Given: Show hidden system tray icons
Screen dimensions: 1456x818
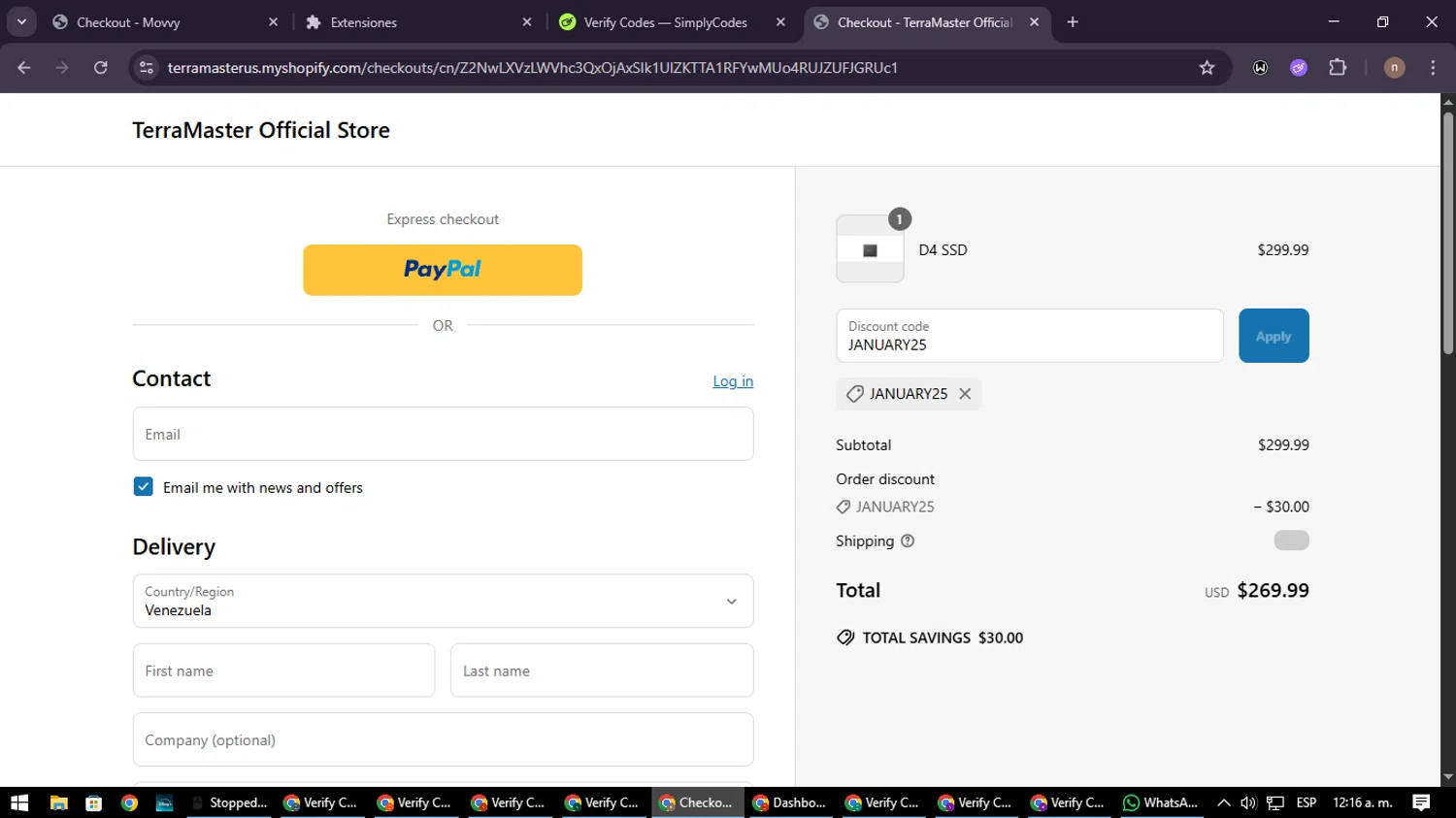Looking at the screenshot, I should [x=1223, y=802].
